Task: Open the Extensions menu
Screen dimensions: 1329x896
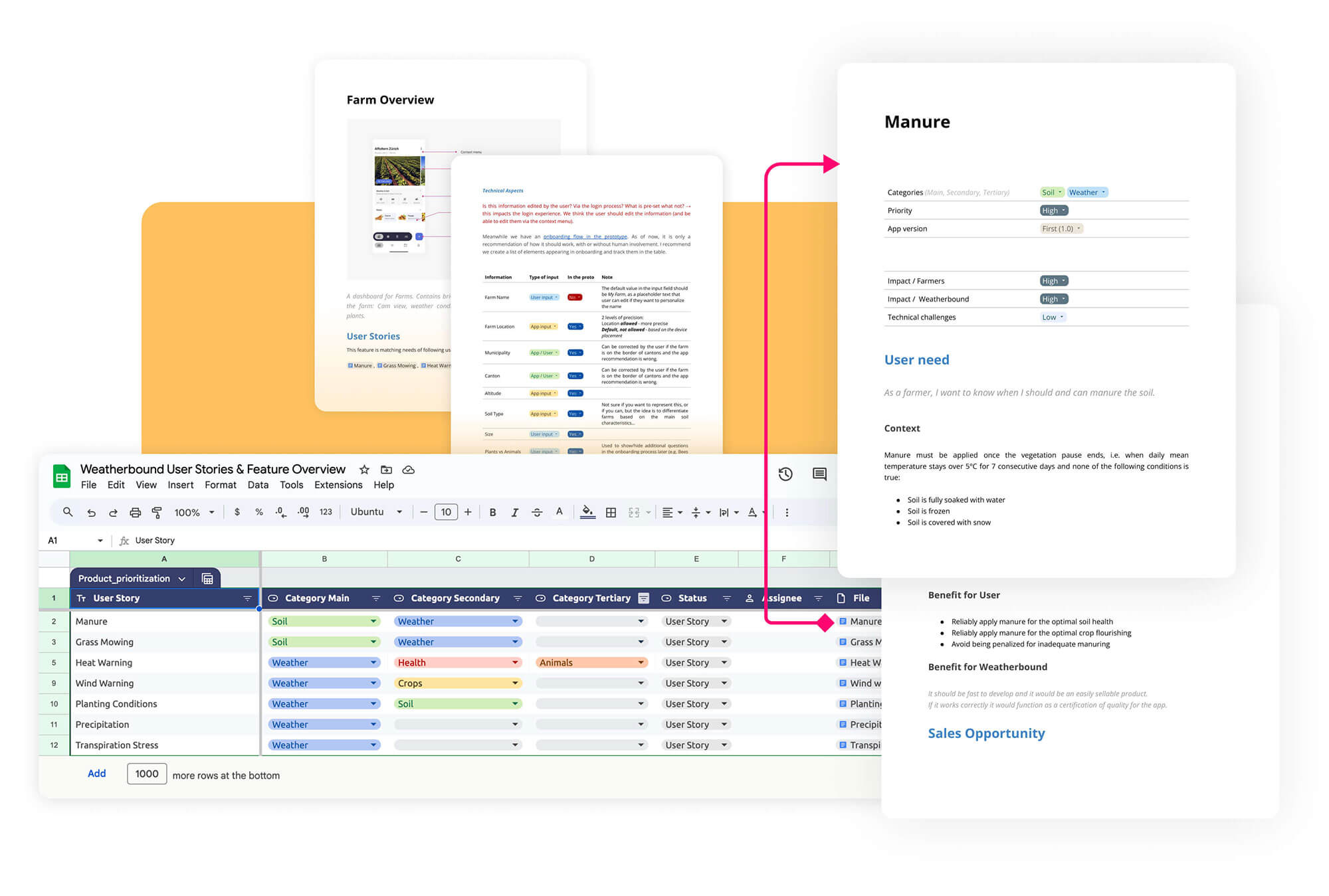Action: 338,485
